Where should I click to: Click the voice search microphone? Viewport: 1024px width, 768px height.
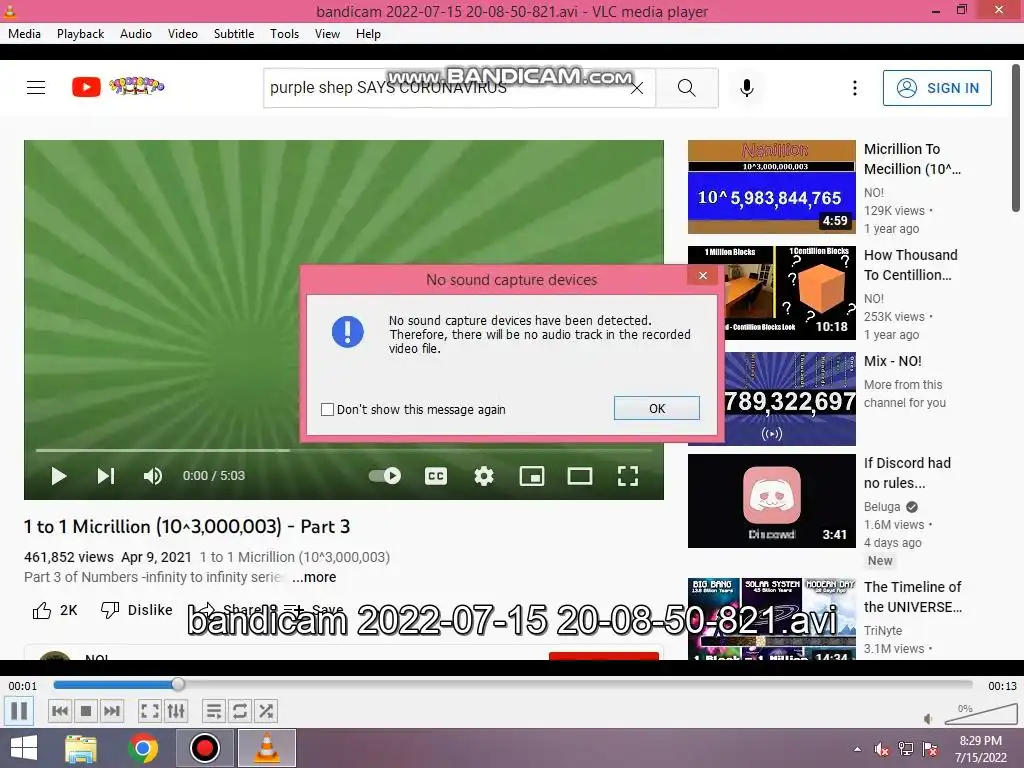coord(746,88)
